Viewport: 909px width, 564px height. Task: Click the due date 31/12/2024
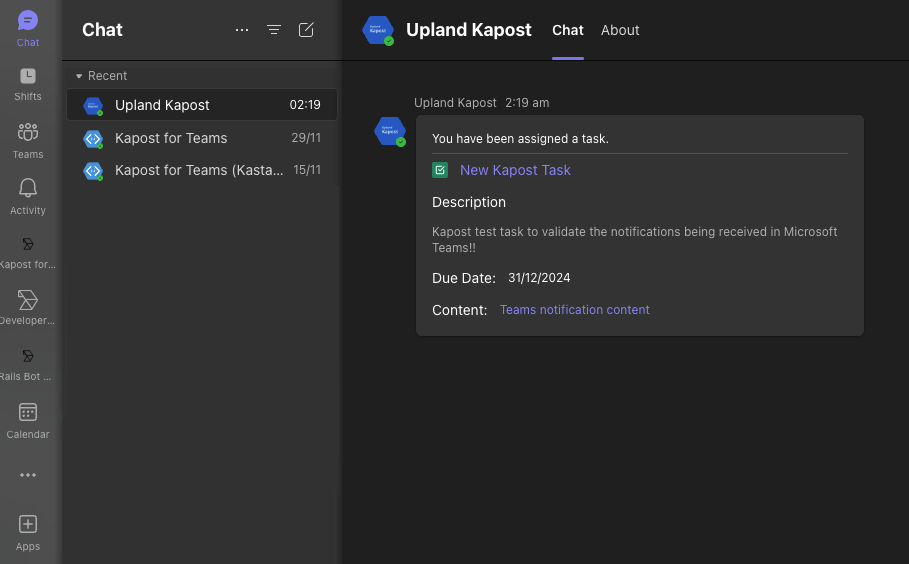[539, 278]
